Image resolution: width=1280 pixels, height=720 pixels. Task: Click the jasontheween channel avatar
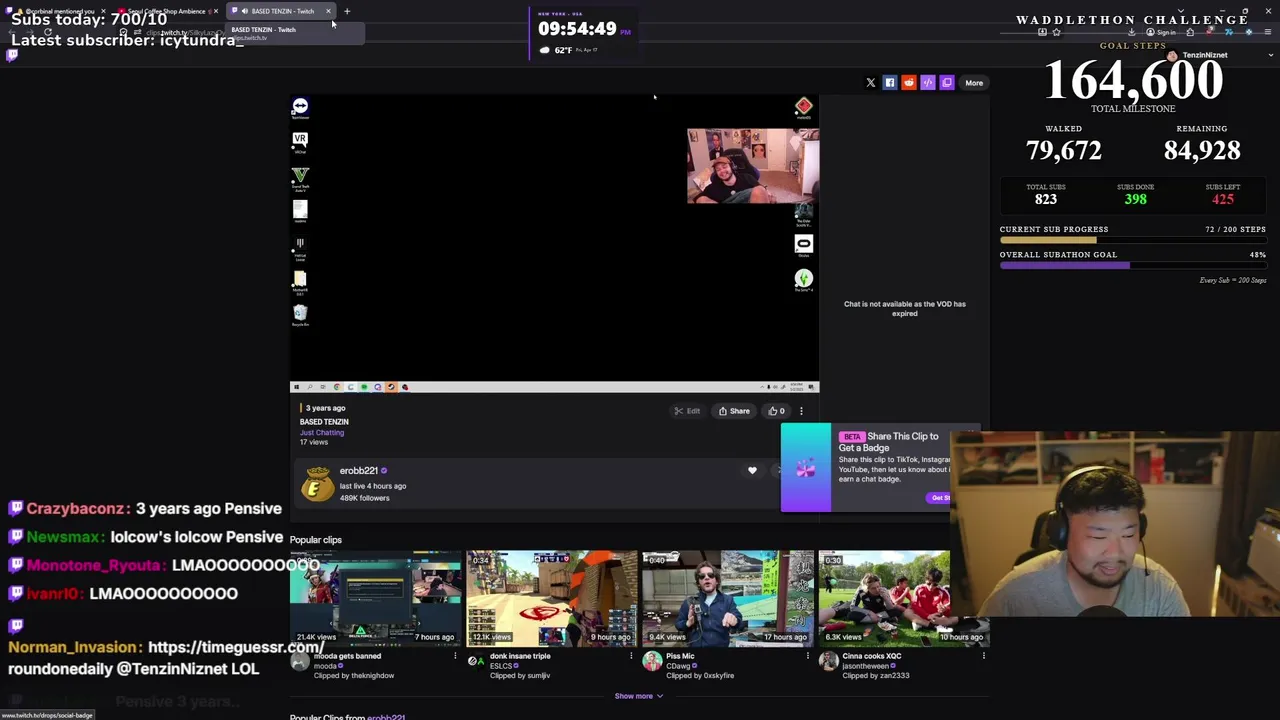[828, 661]
